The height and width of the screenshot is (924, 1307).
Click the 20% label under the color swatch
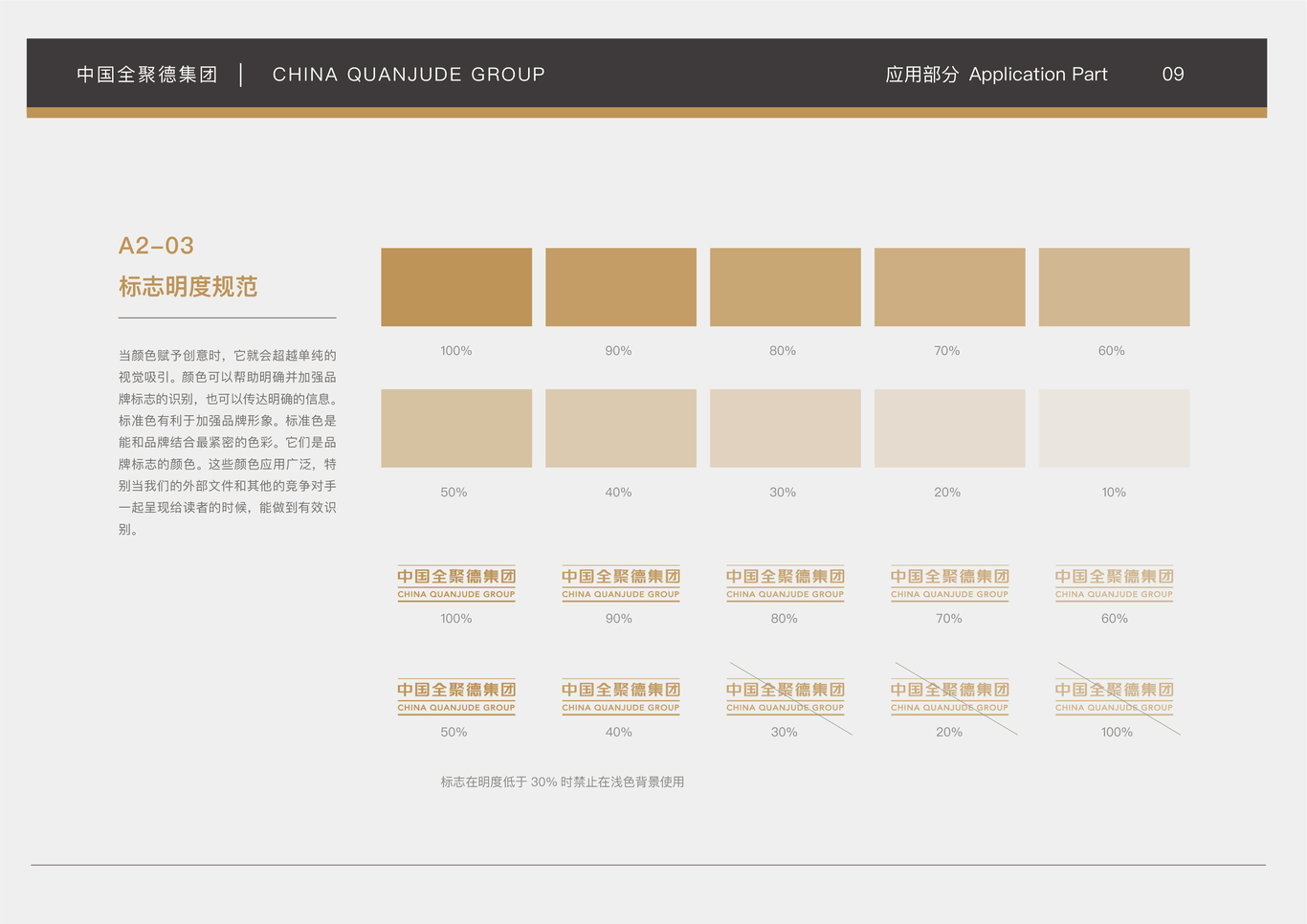[947, 493]
